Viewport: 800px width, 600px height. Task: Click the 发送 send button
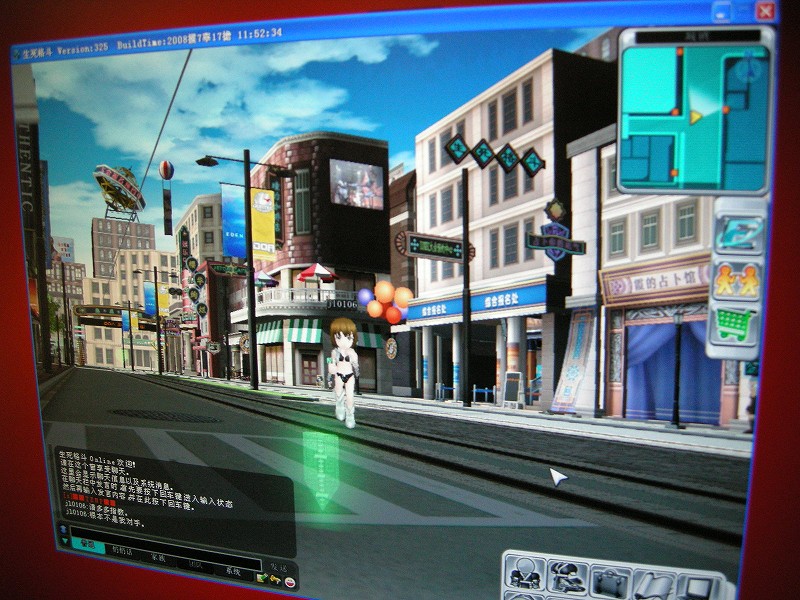[x=278, y=567]
